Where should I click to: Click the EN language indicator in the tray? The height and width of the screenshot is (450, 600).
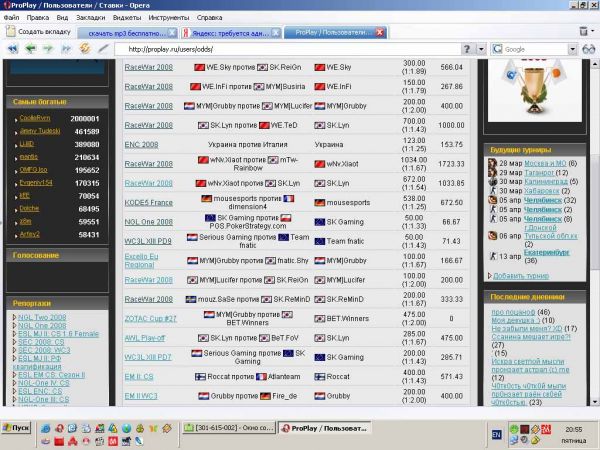[x=496, y=434]
